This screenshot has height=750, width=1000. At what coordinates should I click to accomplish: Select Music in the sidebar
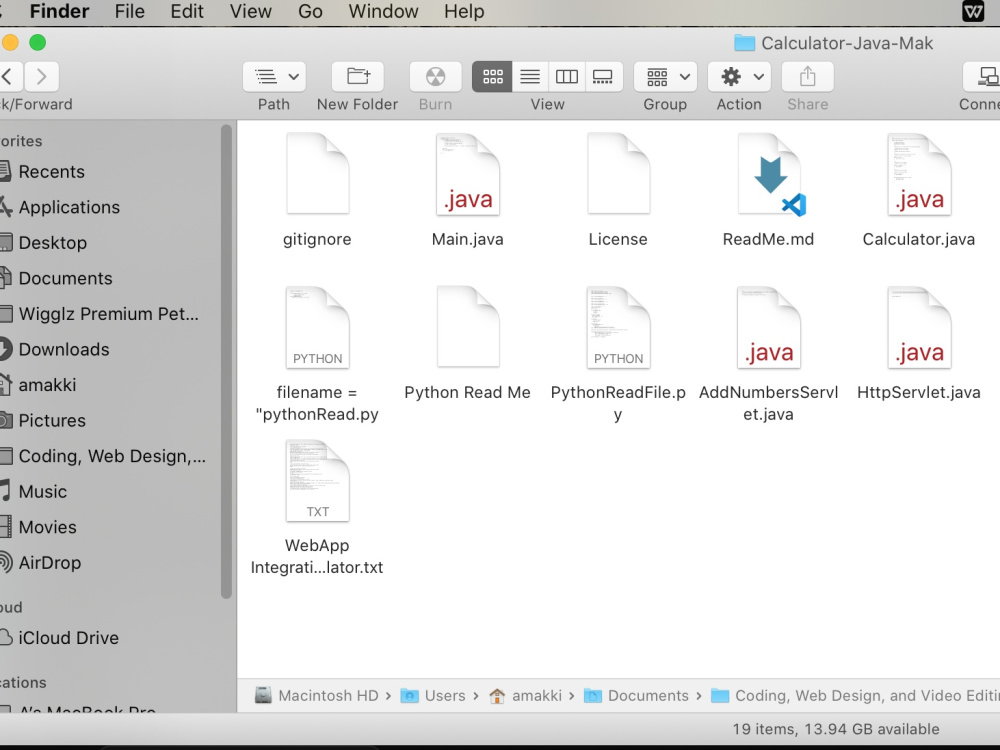[42, 492]
